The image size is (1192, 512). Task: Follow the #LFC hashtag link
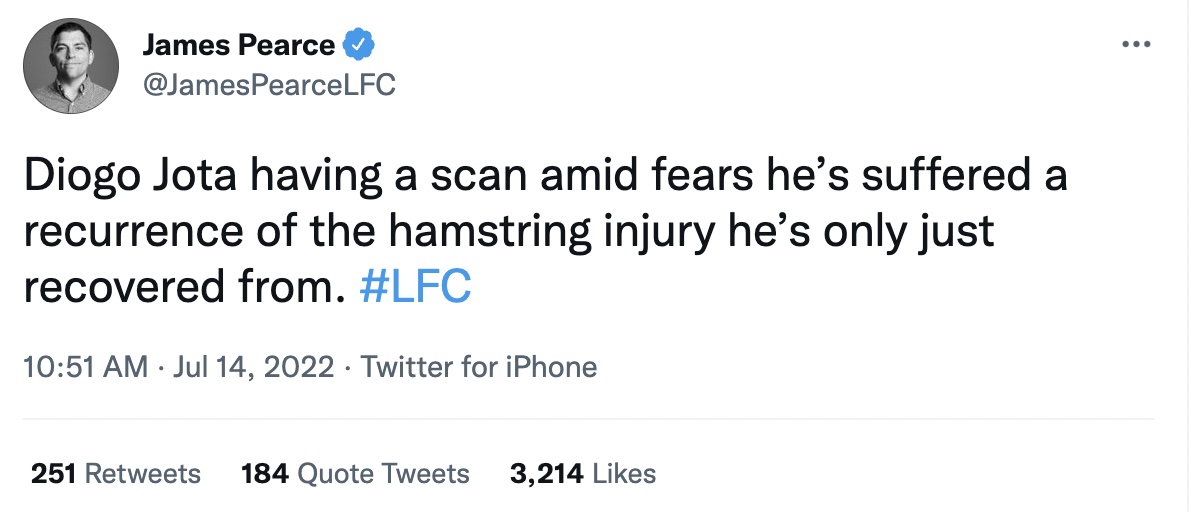point(414,287)
